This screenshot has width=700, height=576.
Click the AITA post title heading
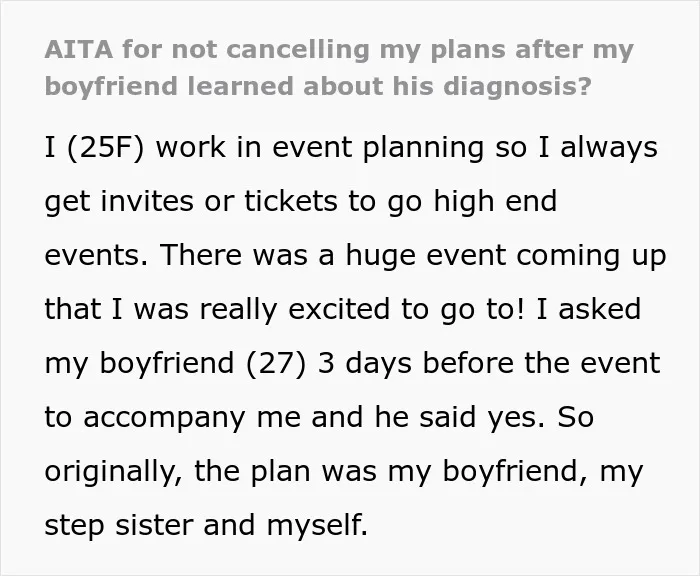[339, 68]
